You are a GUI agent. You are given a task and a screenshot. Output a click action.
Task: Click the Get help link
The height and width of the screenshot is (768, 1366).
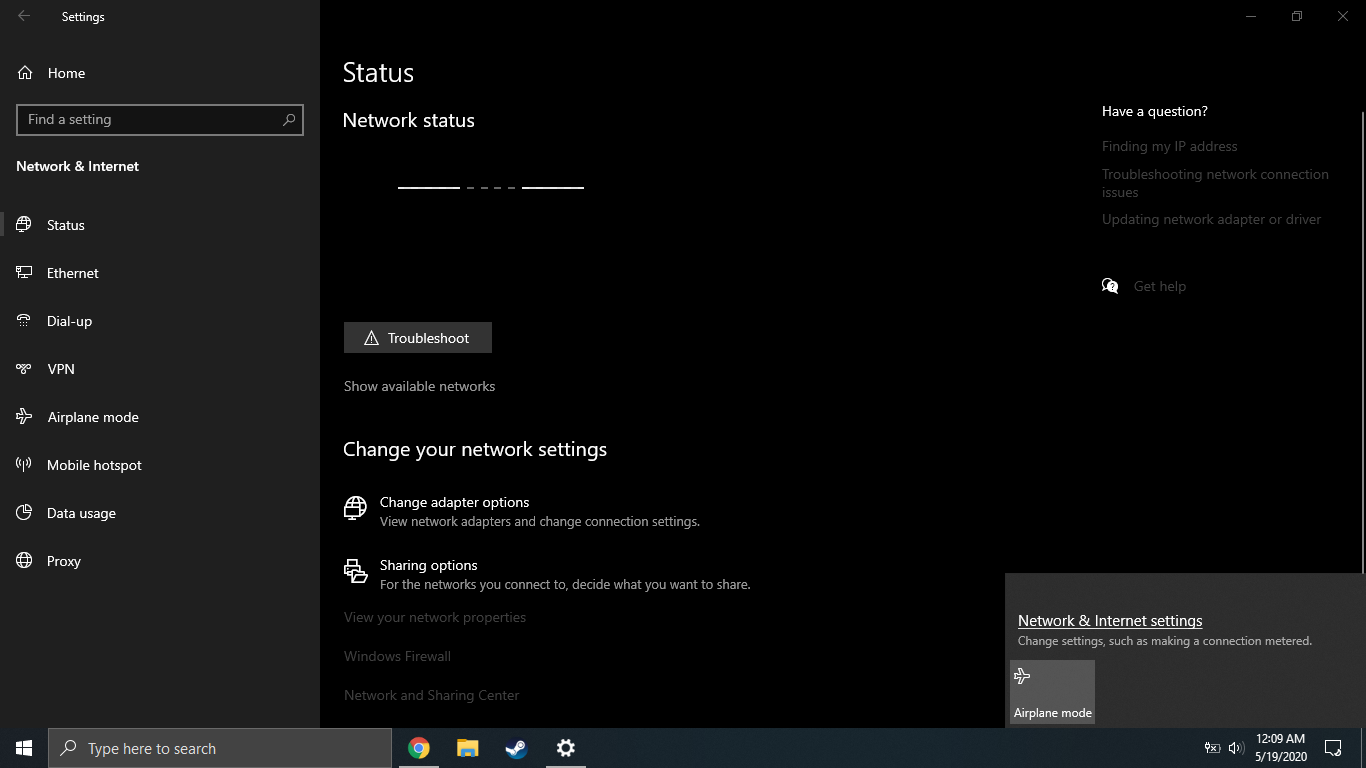pyautogui.click(x=1159, y=286)
